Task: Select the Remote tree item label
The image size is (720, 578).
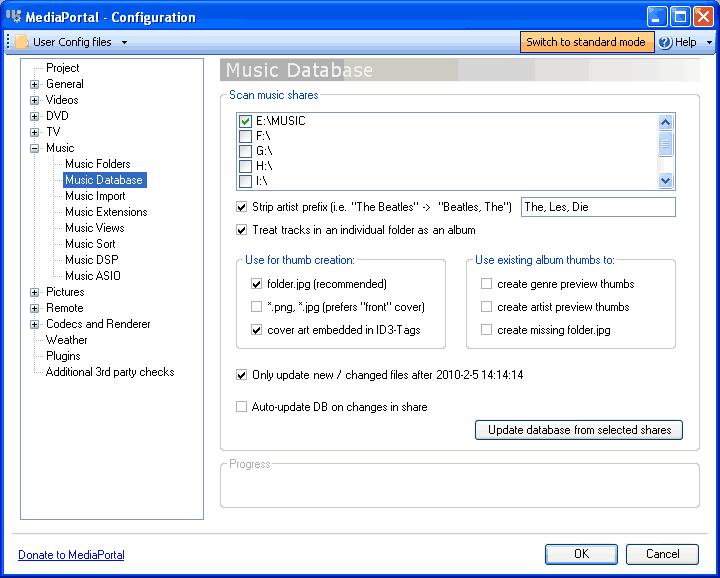Action: (x=65, y=308)
